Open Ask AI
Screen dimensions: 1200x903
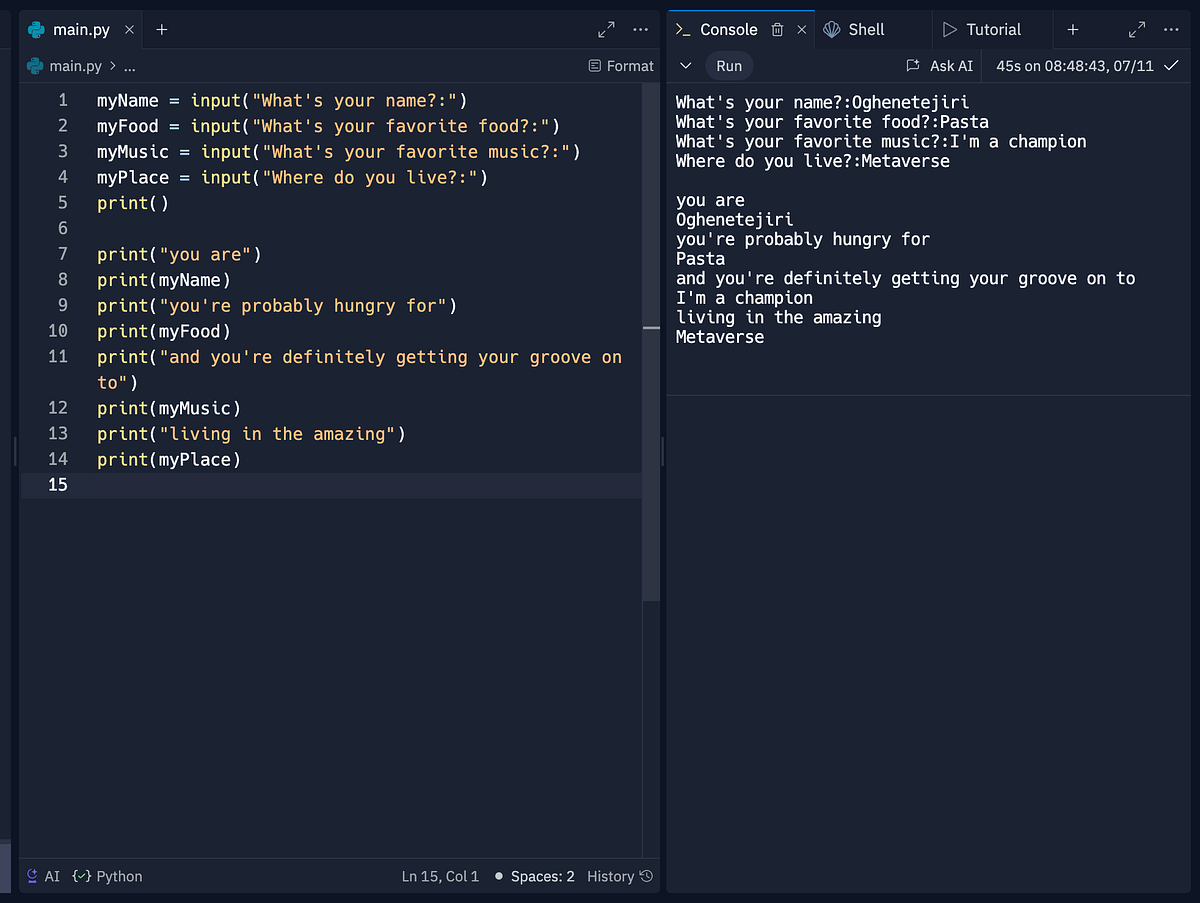tap(939, 65)
